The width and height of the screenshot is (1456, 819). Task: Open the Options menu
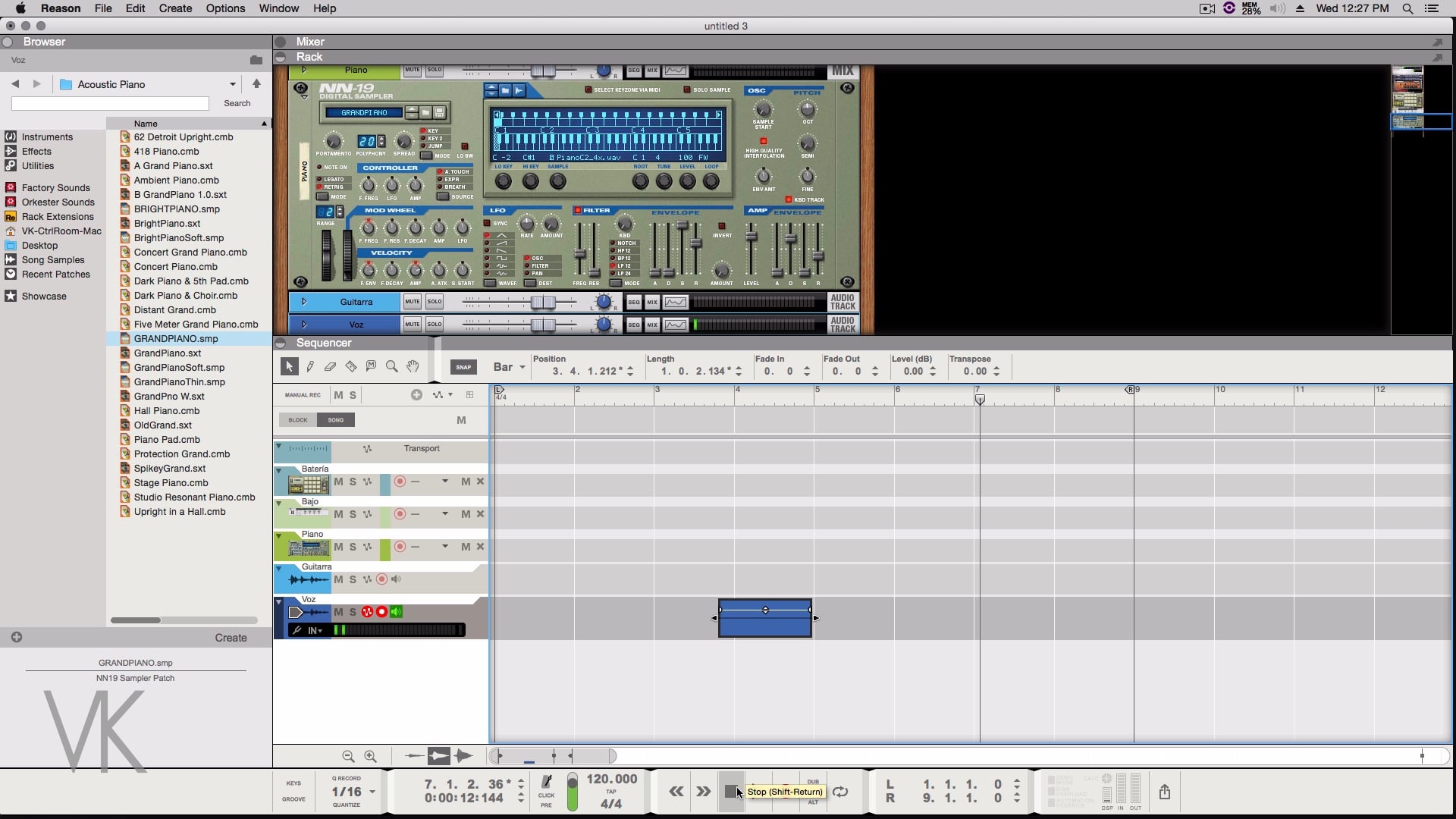tap(225, 8)
